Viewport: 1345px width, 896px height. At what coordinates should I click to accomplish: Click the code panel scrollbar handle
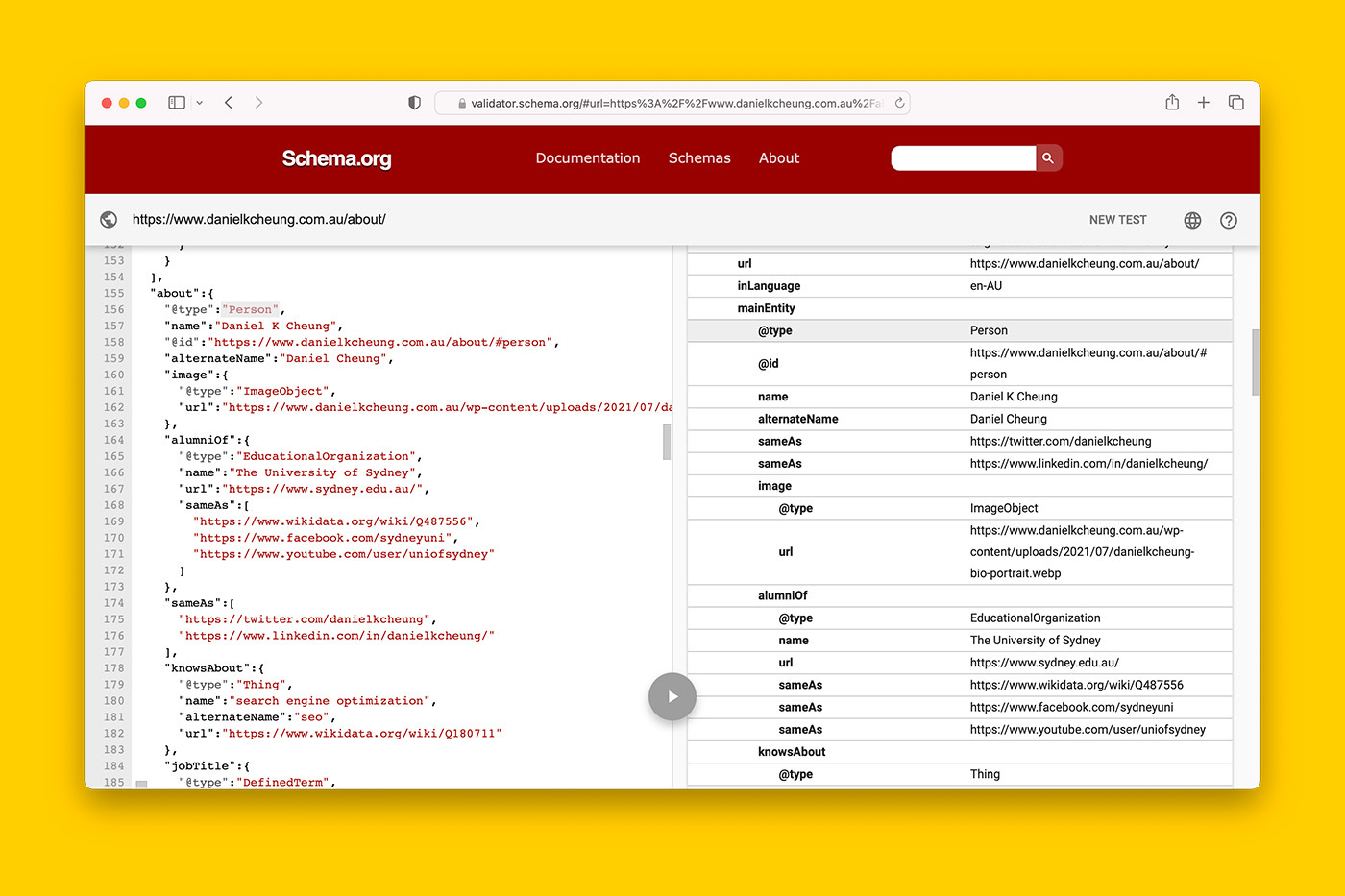667,442
